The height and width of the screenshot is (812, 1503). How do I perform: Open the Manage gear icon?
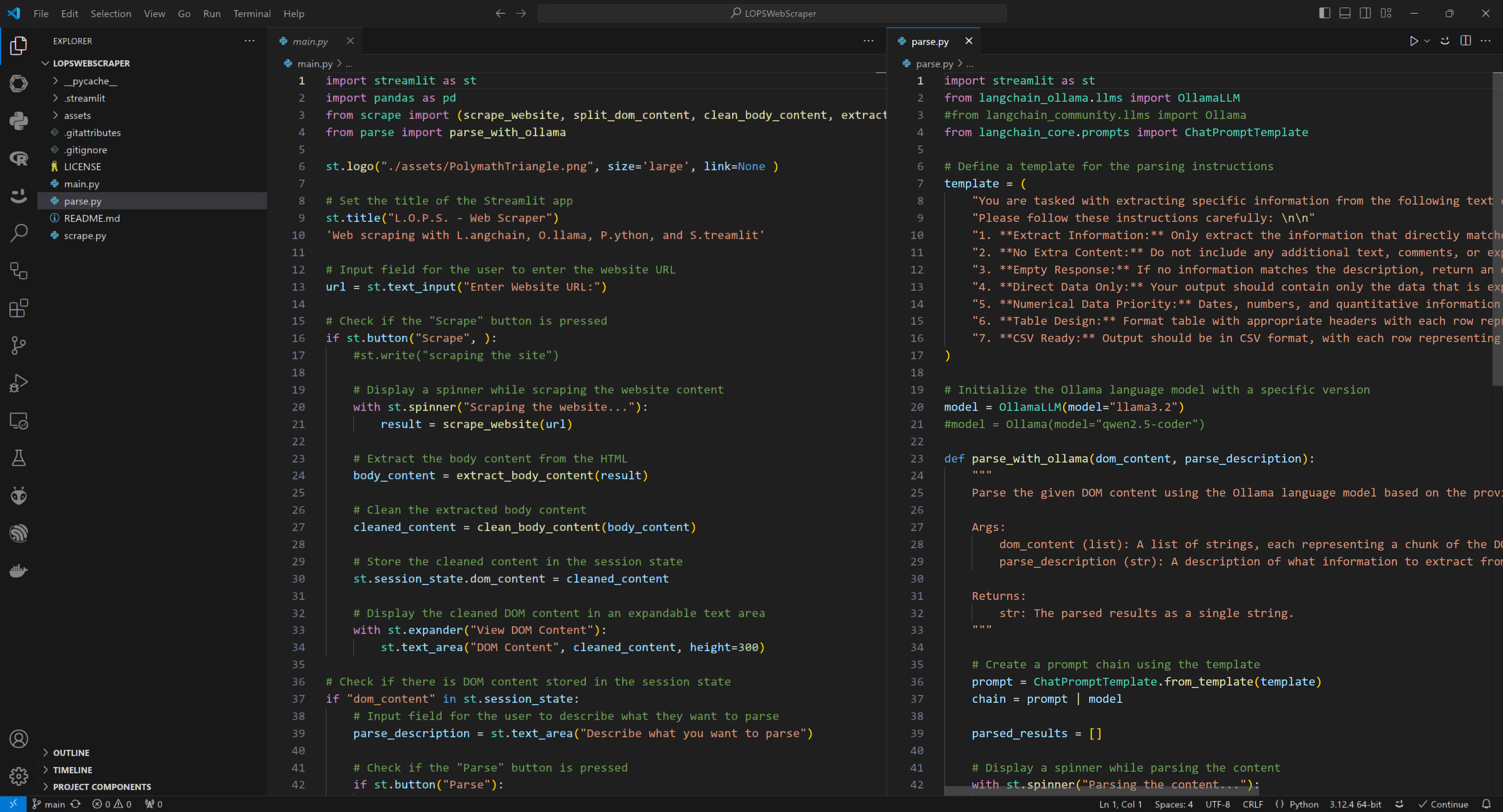pyautogui.click(x=19, y=776)
